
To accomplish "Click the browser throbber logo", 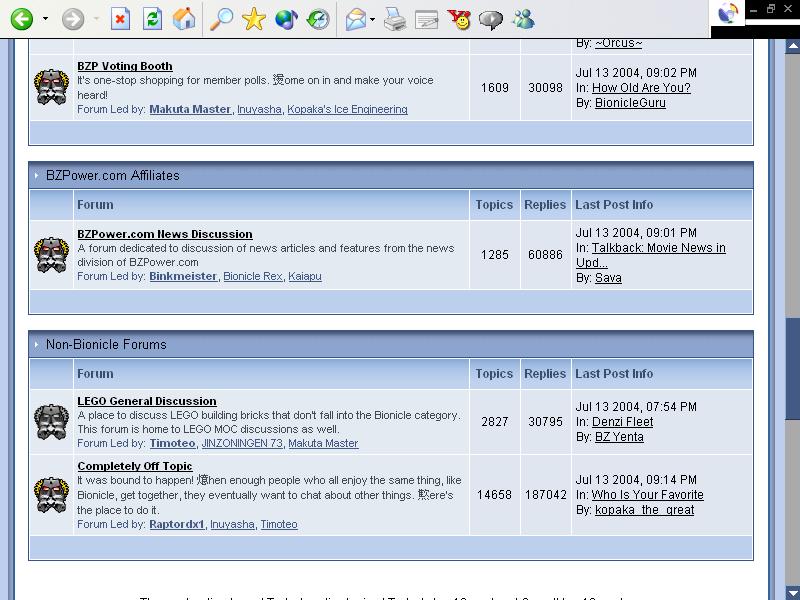I will coord(728,13).
